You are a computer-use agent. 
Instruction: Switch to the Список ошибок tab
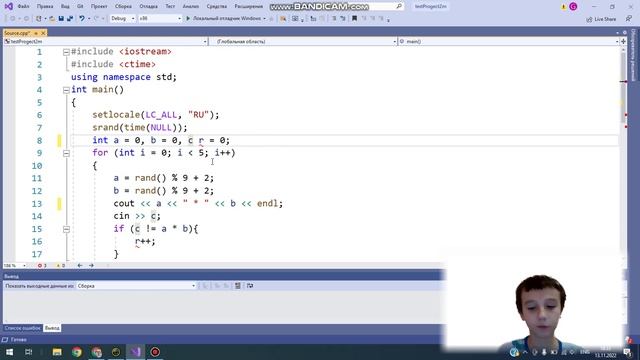tap(22, 328)
